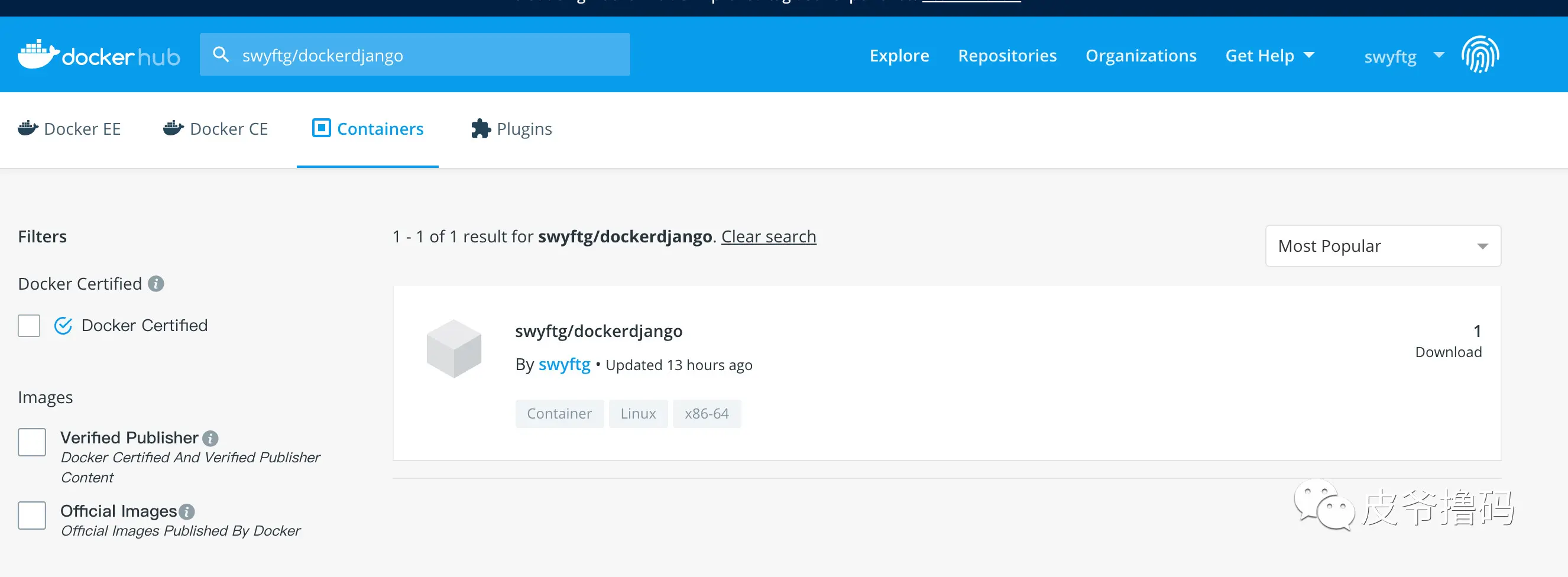Click the Images section heading

pos(45,397)
